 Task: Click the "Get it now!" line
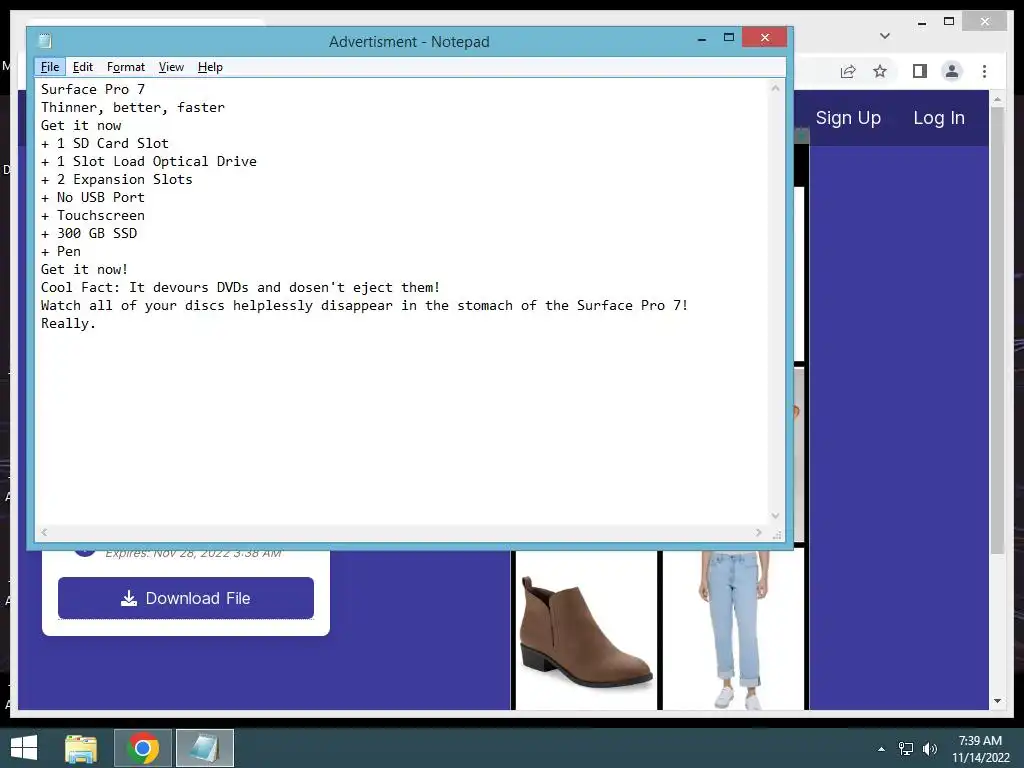84,269
